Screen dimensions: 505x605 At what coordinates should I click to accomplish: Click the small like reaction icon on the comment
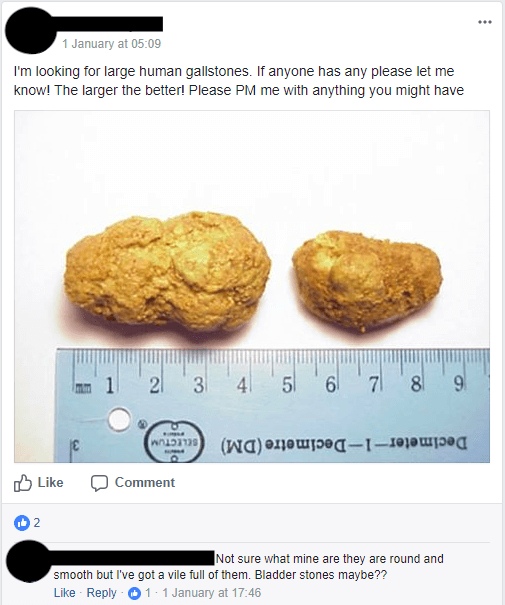pyautogui.click(x=134, y=593)
